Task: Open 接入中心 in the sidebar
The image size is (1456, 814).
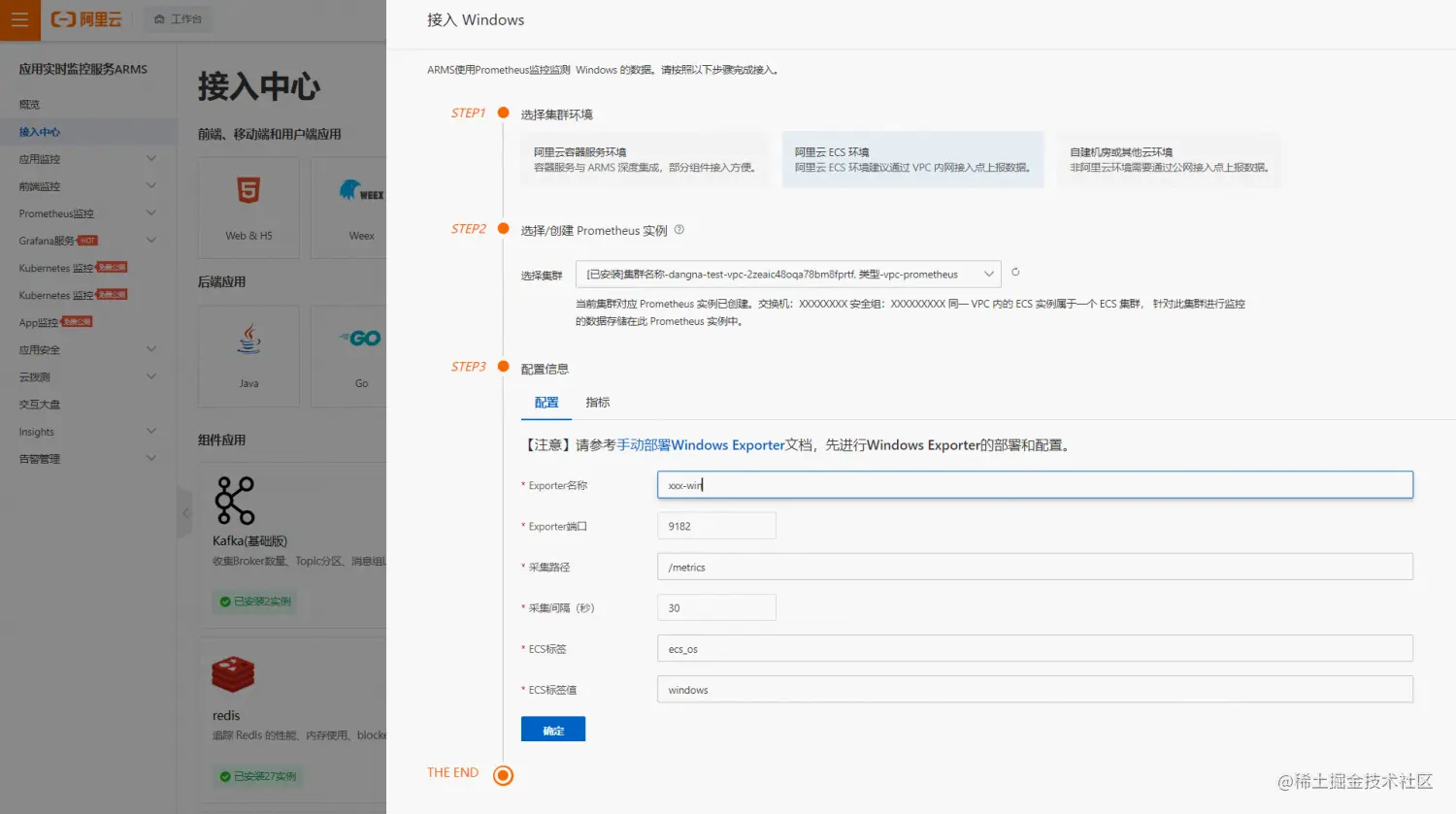Action: [40, 132]
